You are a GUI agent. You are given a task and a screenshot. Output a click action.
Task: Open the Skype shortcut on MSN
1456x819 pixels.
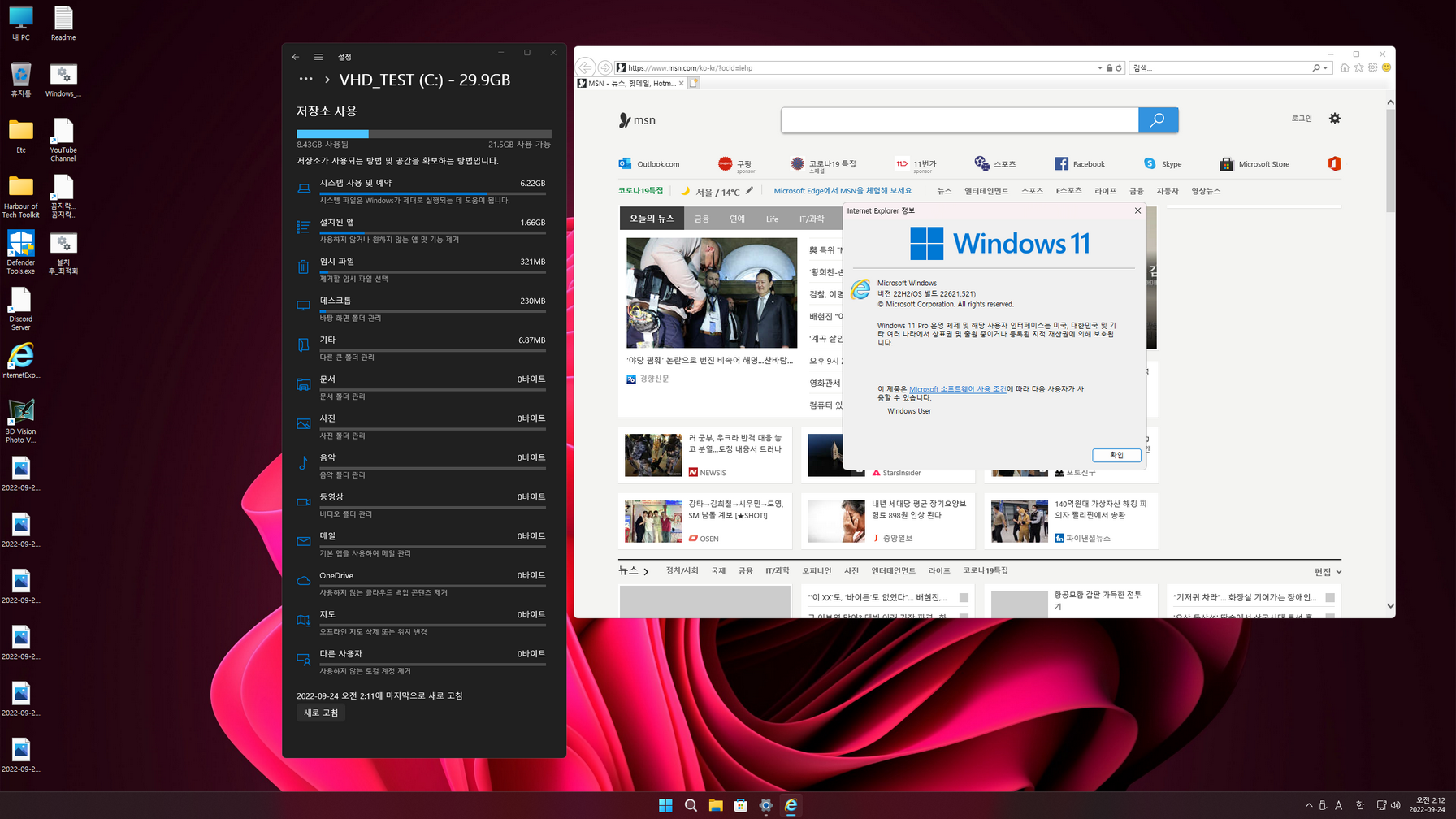[x=1163, y=164]
